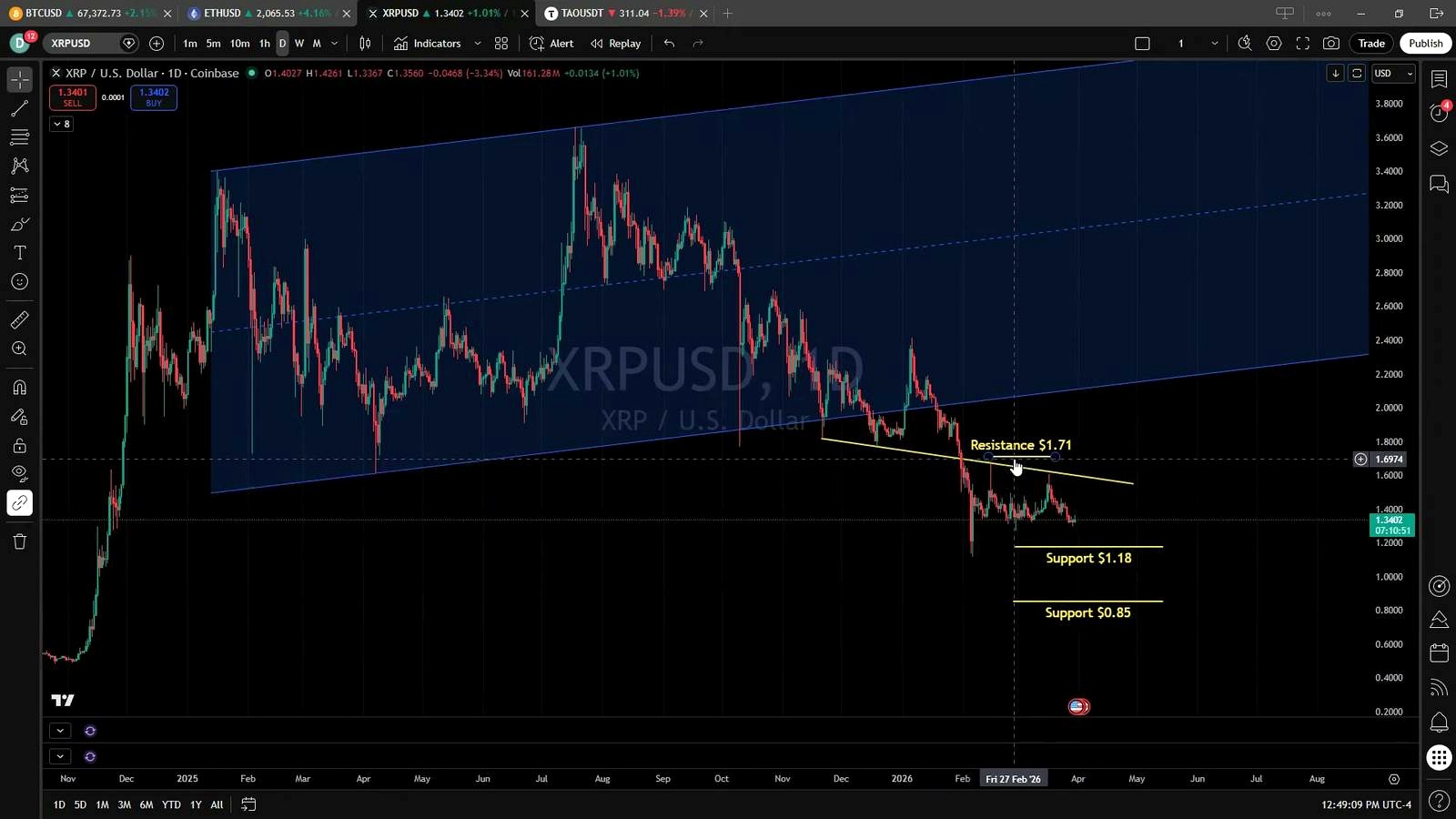Open the layout setup square icon

click(x=1142, y=43)
